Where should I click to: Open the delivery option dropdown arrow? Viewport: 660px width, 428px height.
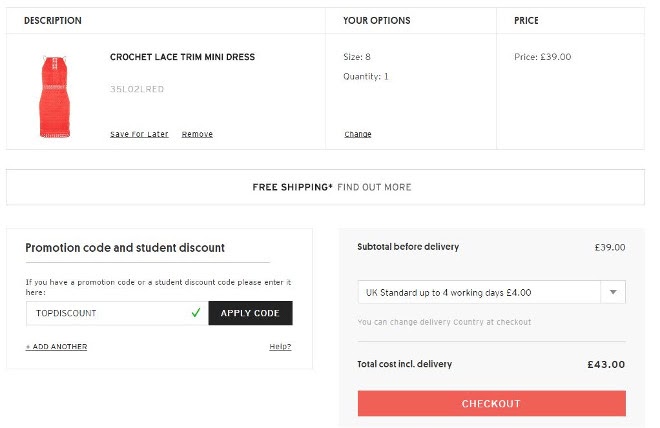click(613, 292)
